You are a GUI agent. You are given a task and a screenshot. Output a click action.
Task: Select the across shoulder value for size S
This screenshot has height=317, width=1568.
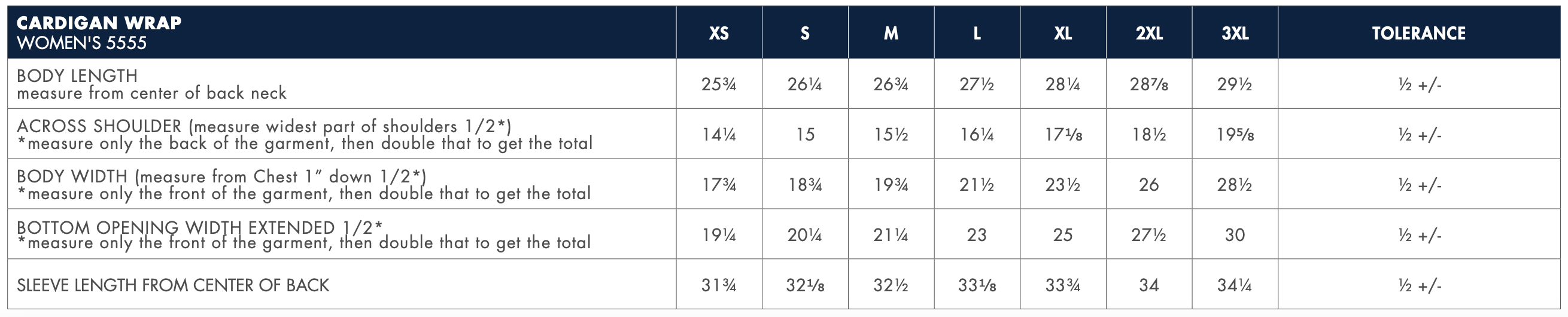coord(805,135)
